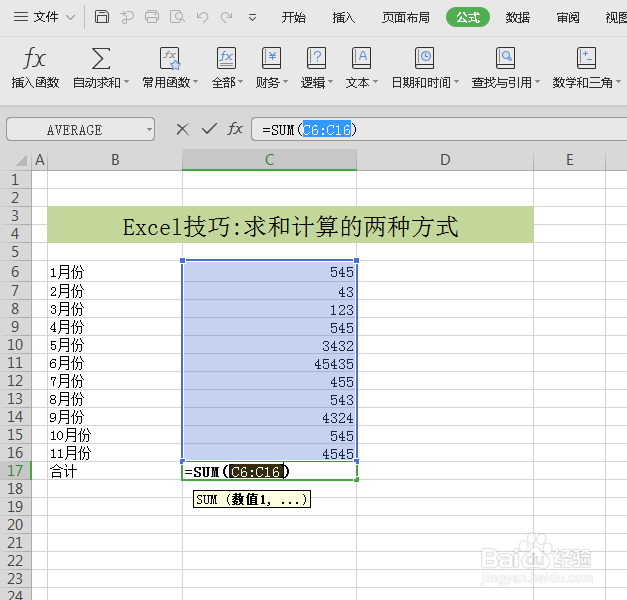Expand the 全部 dropdown arrow
The image size is (627, 600).
pyautogui.click(x=241, y=82)
